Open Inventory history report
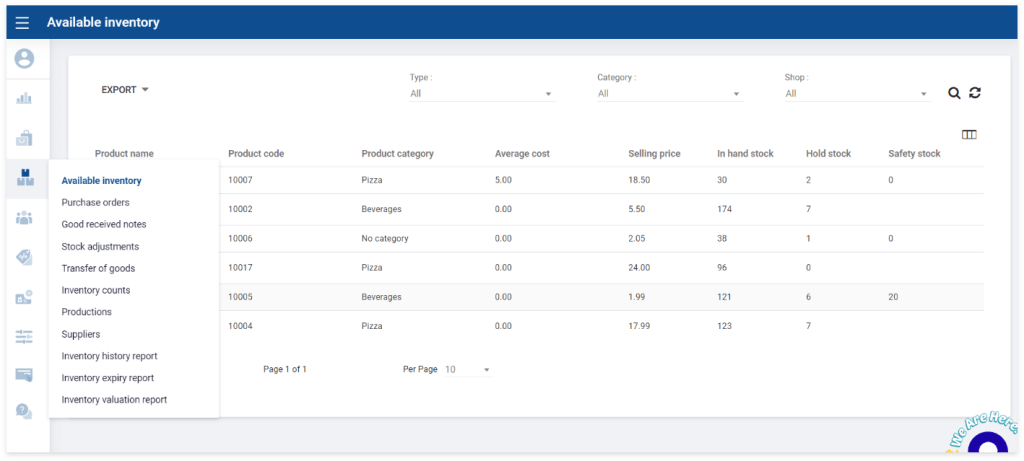 [x=109, y=357]
